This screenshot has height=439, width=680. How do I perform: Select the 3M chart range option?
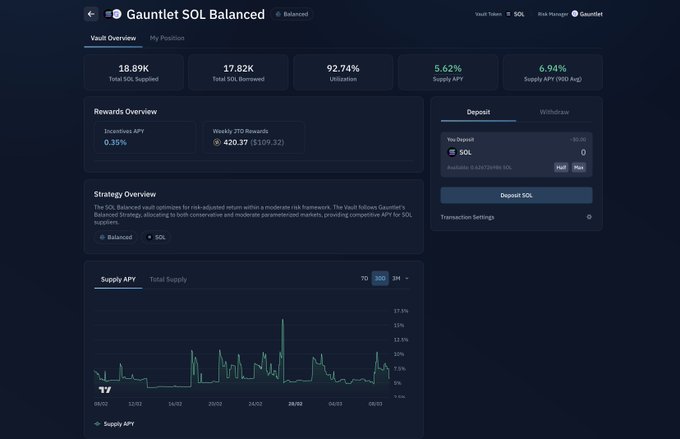(x=396, y=278)
